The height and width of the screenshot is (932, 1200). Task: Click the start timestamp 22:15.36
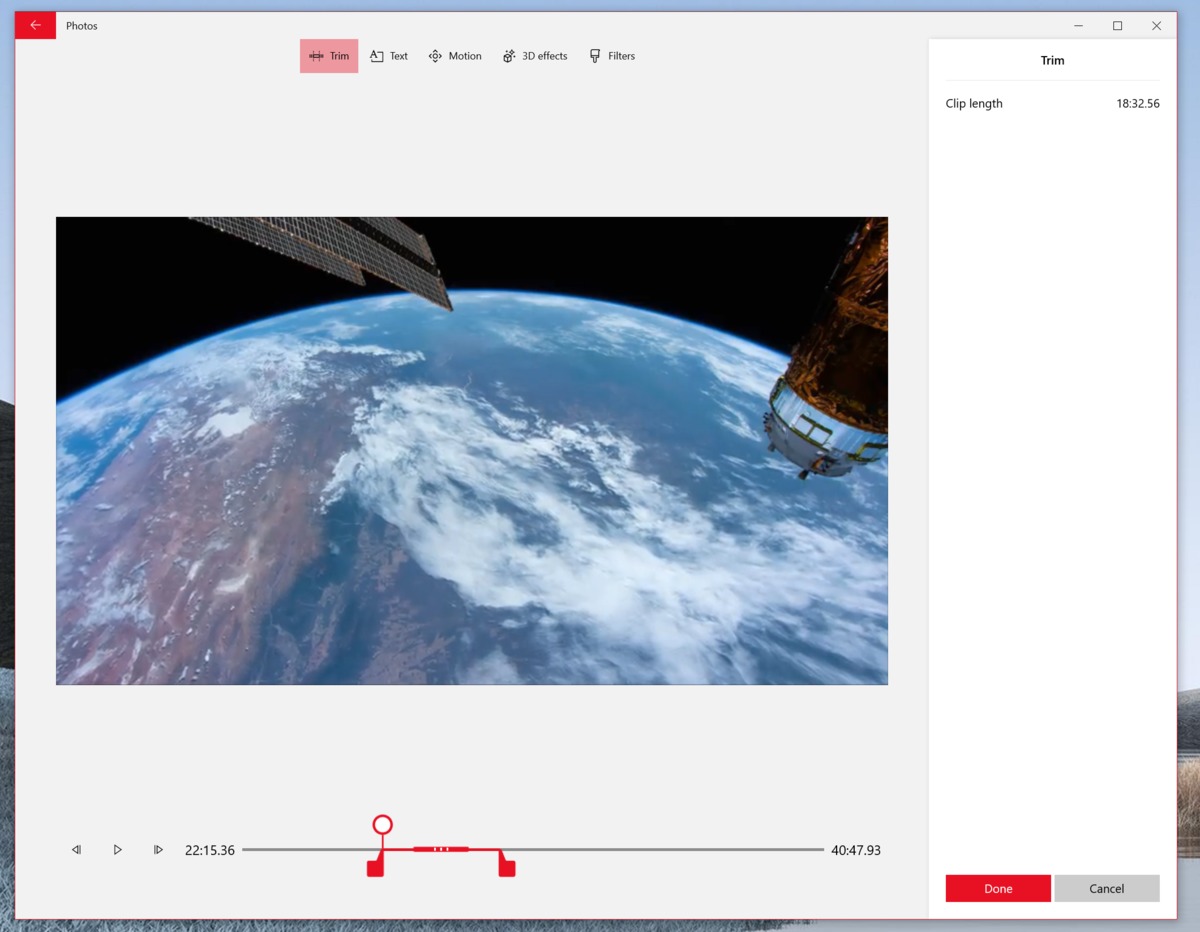(x=210, y=849)
